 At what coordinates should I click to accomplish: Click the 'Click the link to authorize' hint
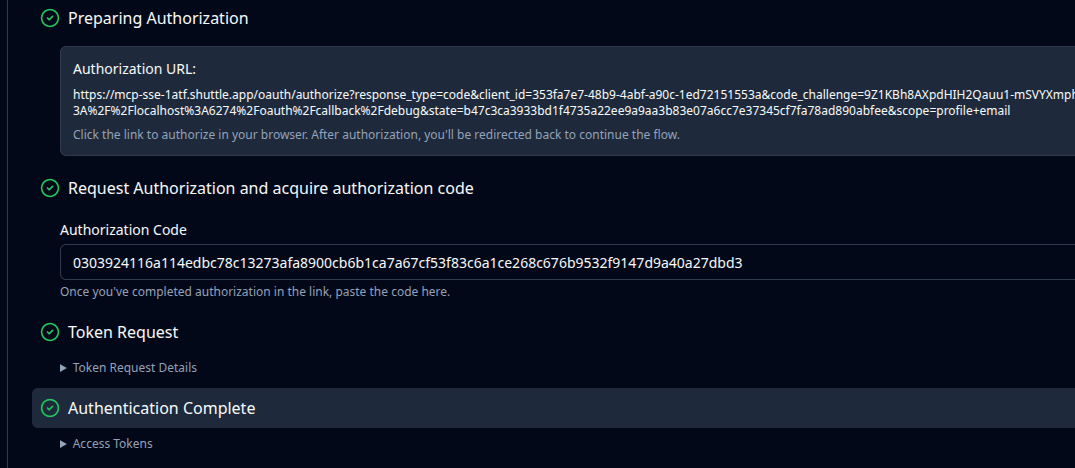pyautogui.click(x=376, y=134)
